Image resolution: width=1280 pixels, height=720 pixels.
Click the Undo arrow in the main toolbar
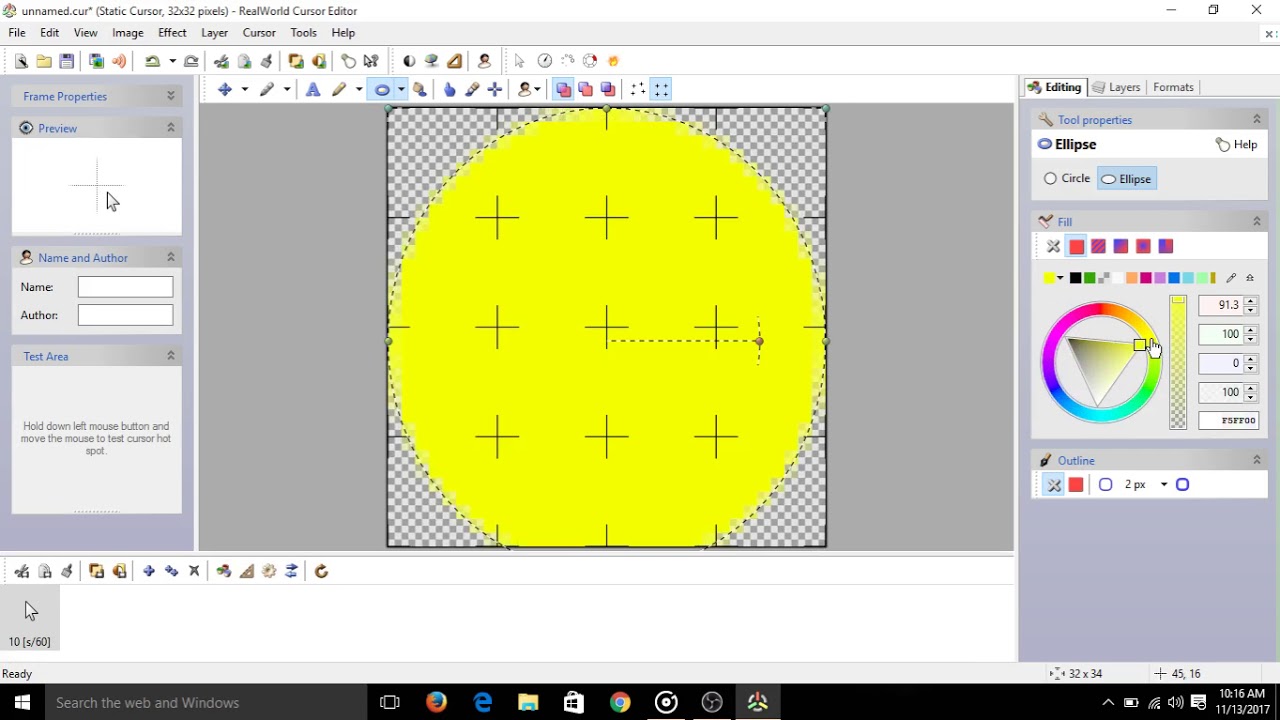click(x=152, y=61)
